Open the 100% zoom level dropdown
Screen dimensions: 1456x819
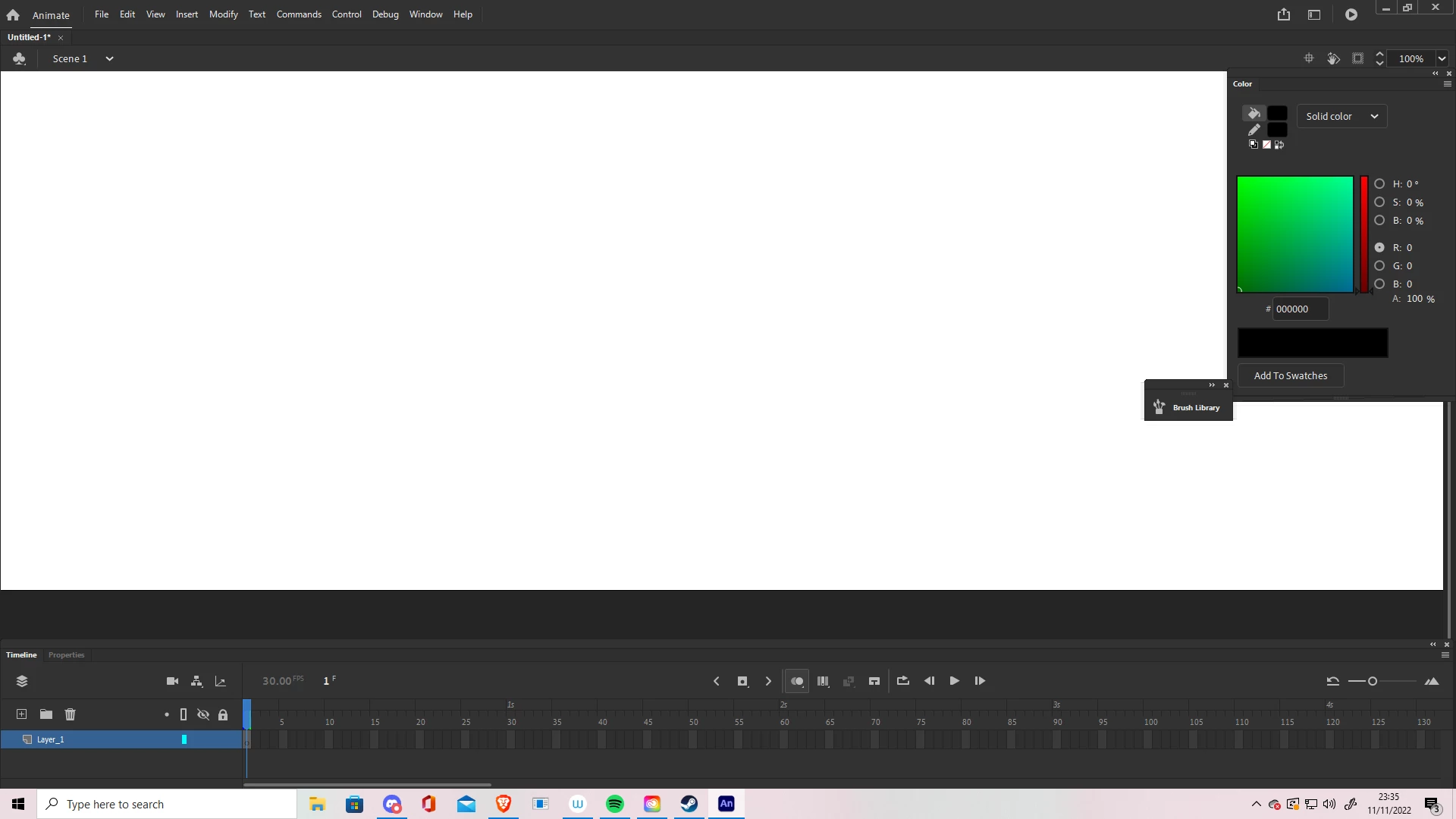pyautogui.click(x=1442, y=58)
